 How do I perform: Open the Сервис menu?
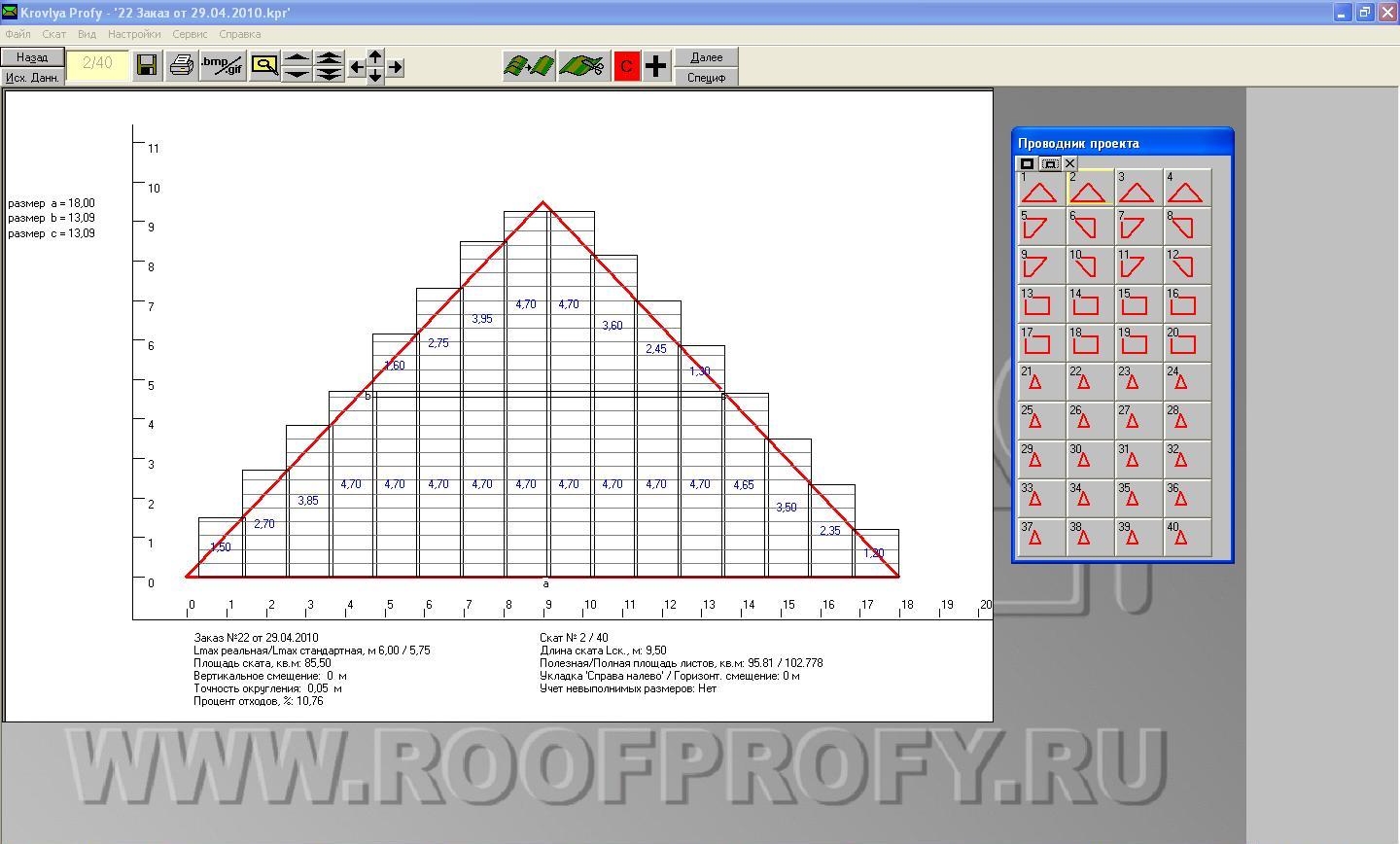coord(190,34)
